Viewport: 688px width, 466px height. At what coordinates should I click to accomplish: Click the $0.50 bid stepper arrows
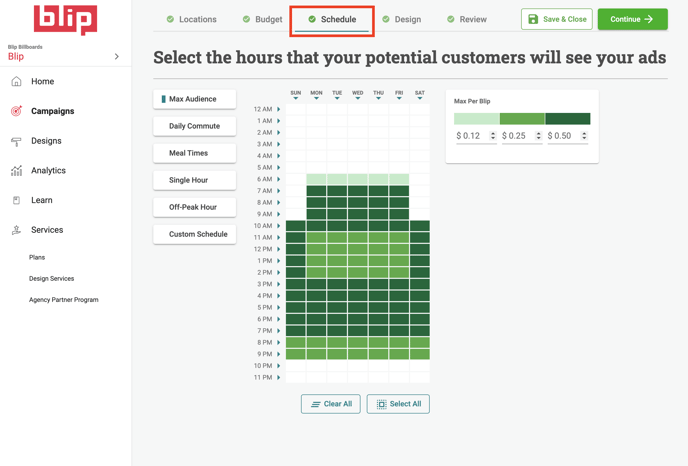584,136
